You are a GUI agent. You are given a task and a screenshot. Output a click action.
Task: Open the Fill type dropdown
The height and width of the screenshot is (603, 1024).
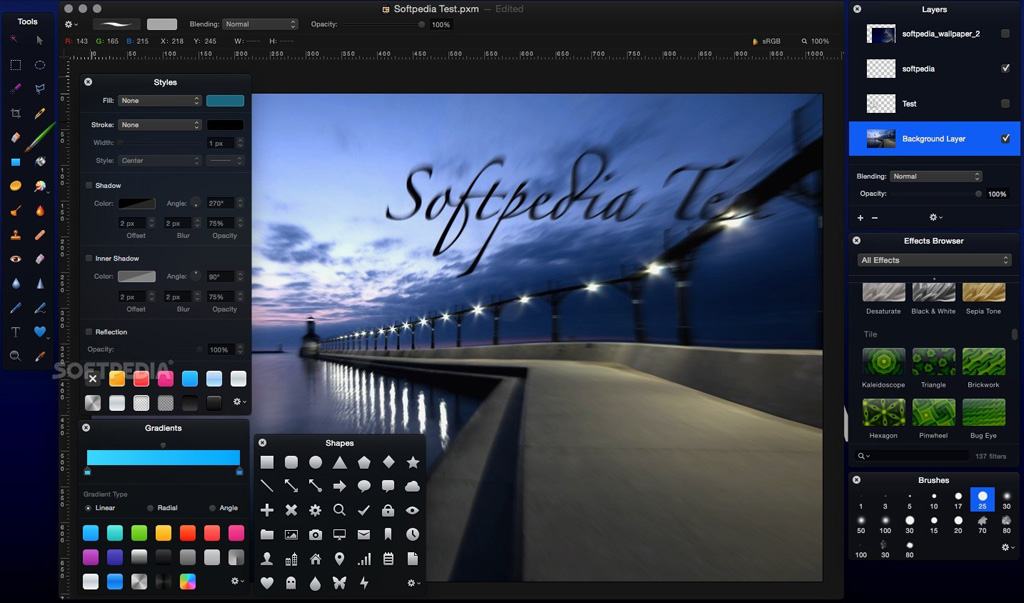tap(159, 101)
